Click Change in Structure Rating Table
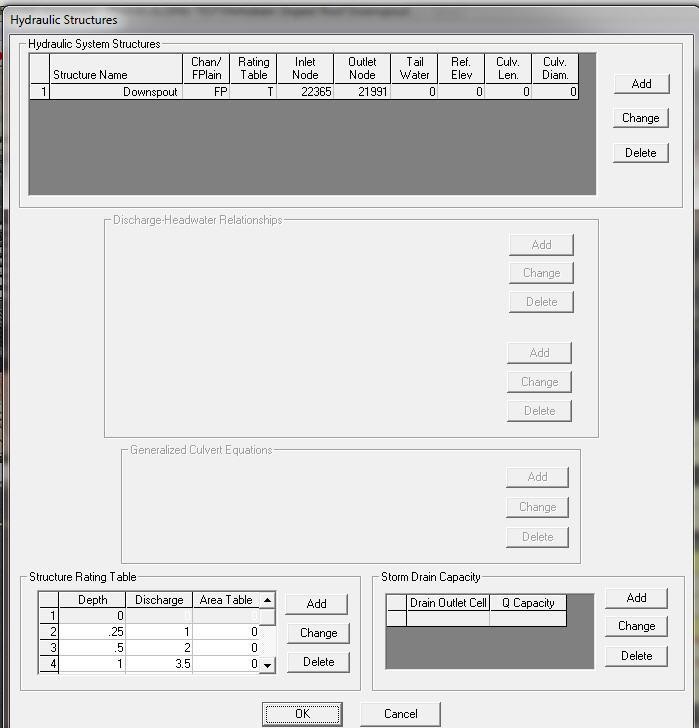Image resolution: width=699 pixels, height=728 pixels. [318, 633]
